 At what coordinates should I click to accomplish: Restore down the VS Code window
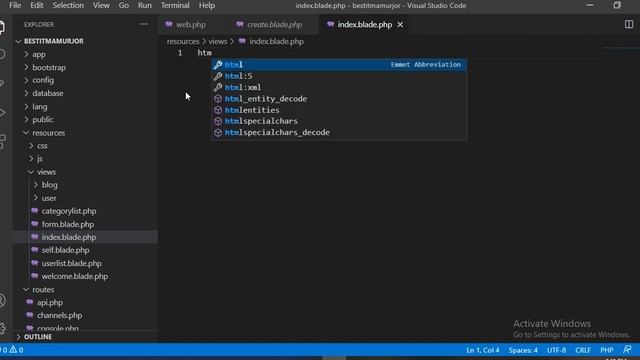click(617, 5)
